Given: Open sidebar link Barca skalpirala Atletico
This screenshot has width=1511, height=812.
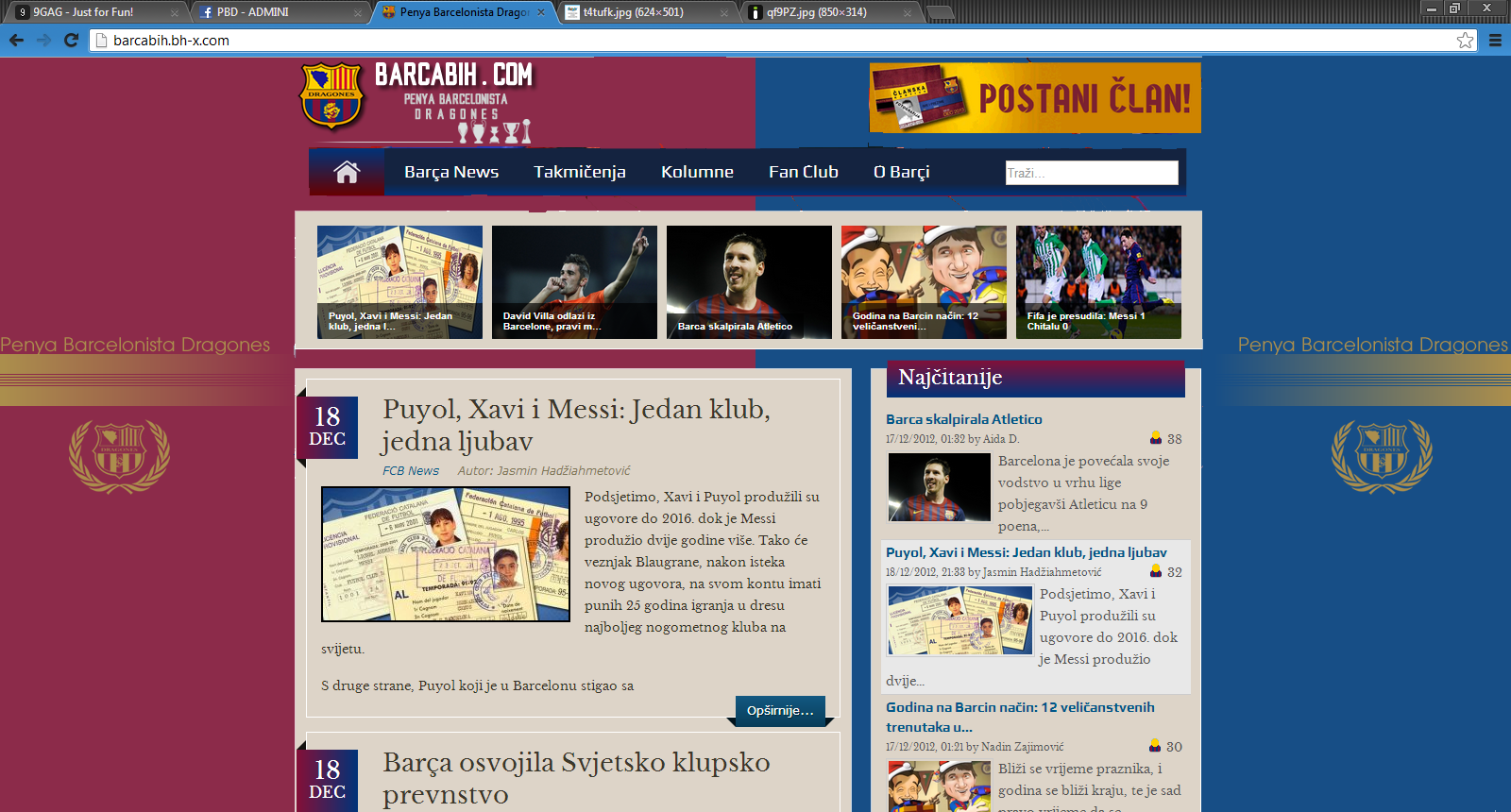Looking at the screenshot, I should click(964, 419).
